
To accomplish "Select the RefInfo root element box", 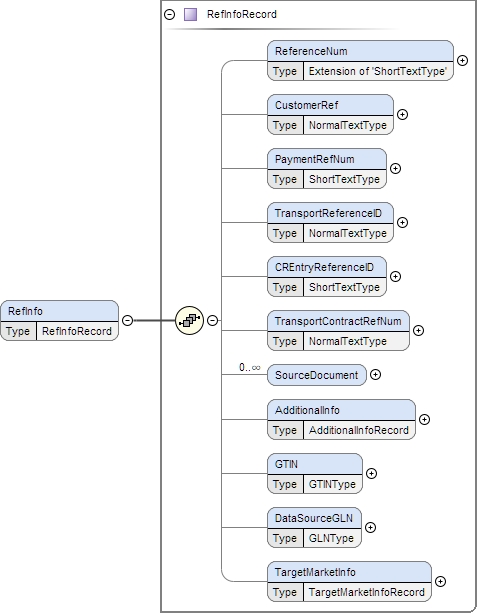I will [60, 321].
